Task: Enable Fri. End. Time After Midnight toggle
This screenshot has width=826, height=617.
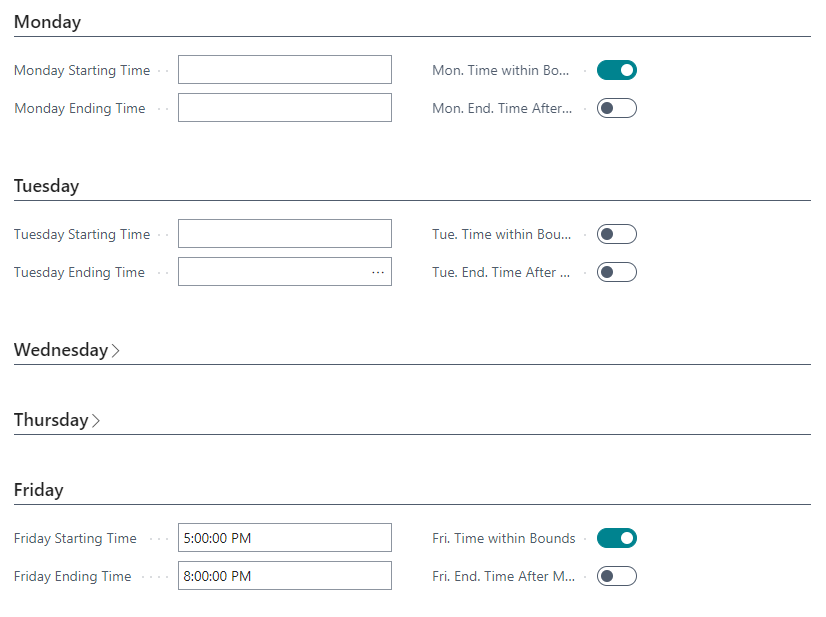Action: coord(616,576)
